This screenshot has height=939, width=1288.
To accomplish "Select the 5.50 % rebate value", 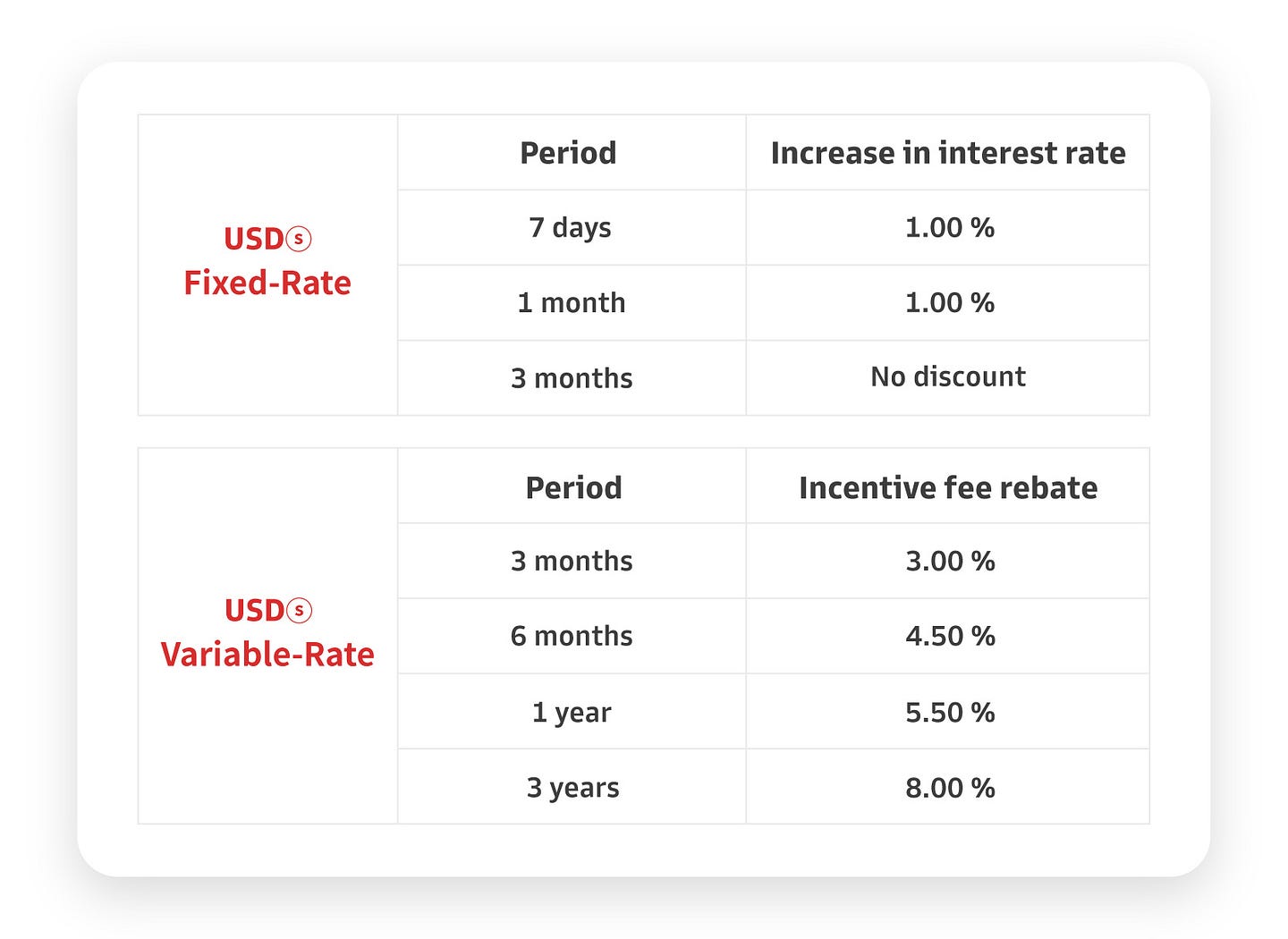I will 950,713.
